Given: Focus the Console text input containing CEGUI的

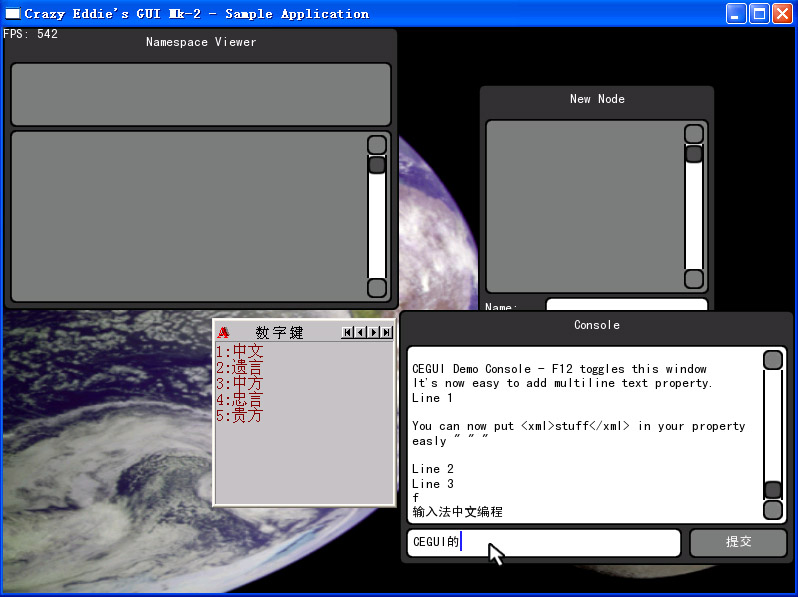Looking at the screenshot, I should coord(544,543).
